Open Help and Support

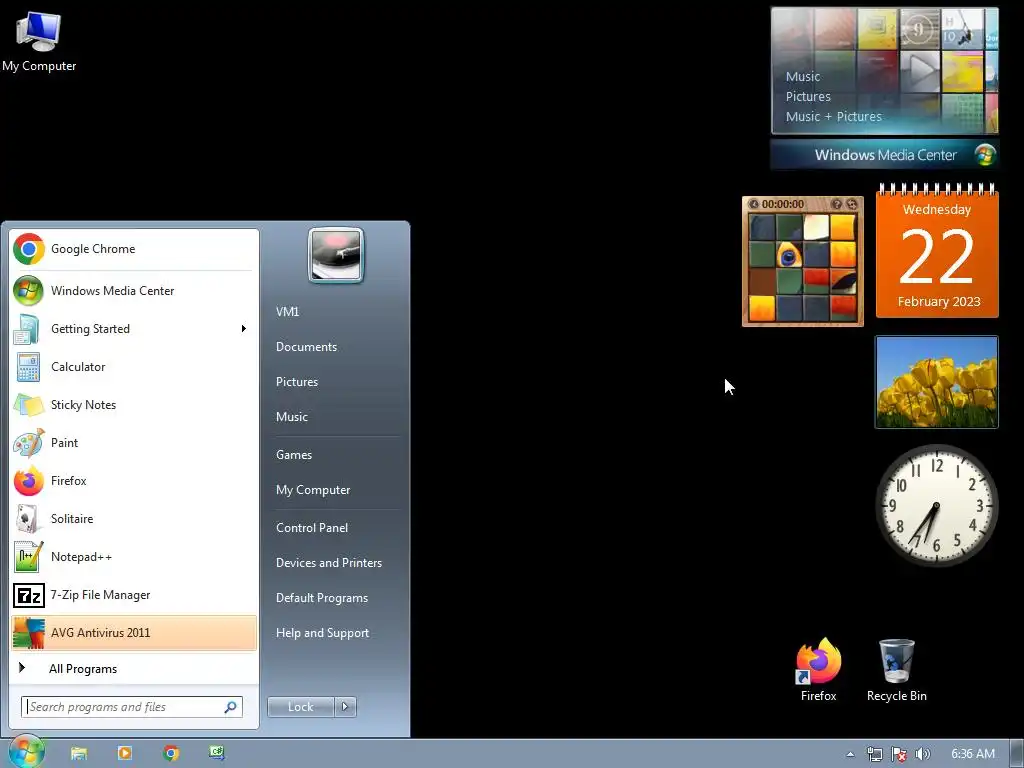point(322,633)
